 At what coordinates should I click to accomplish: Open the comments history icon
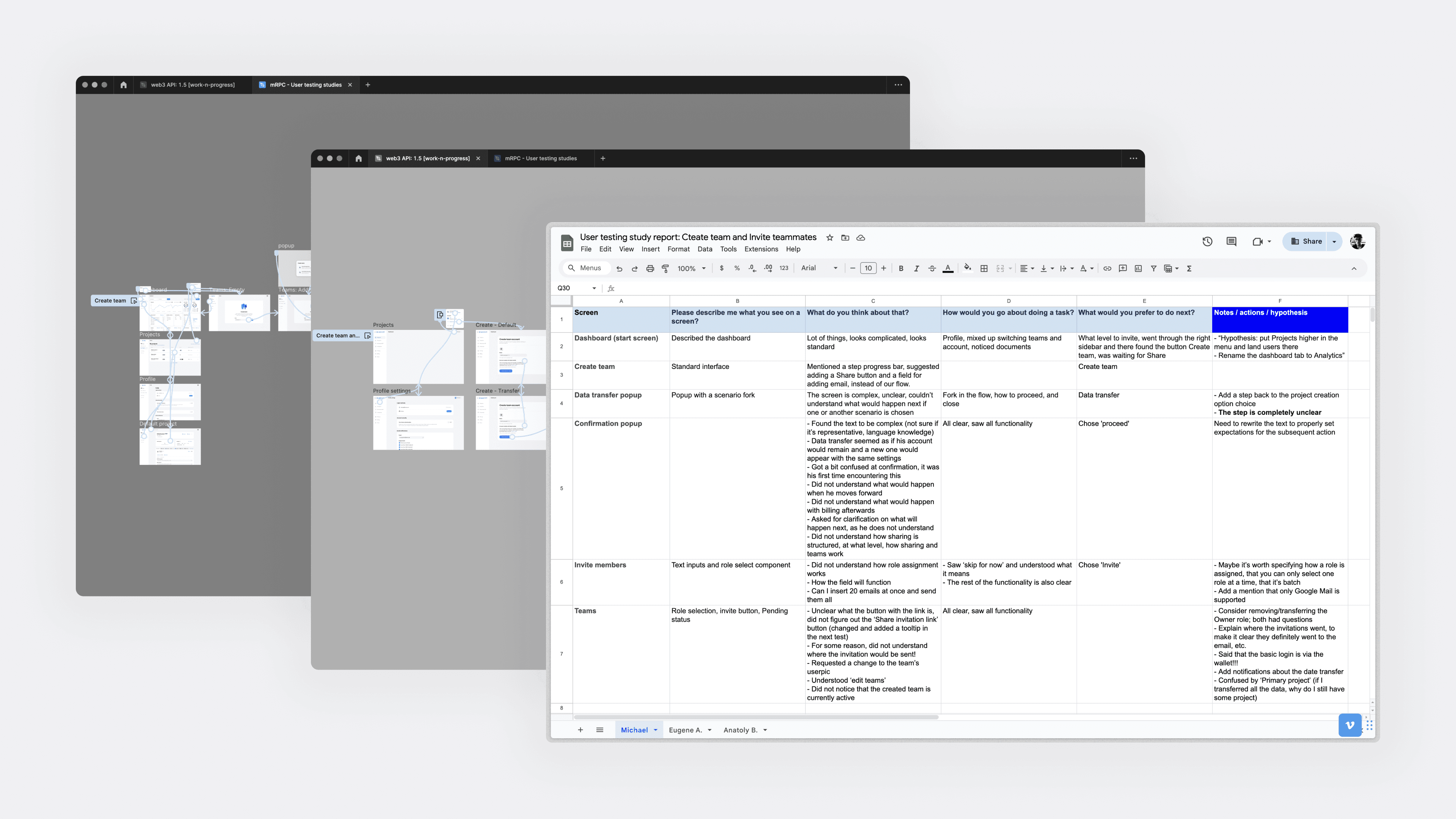1231,242
